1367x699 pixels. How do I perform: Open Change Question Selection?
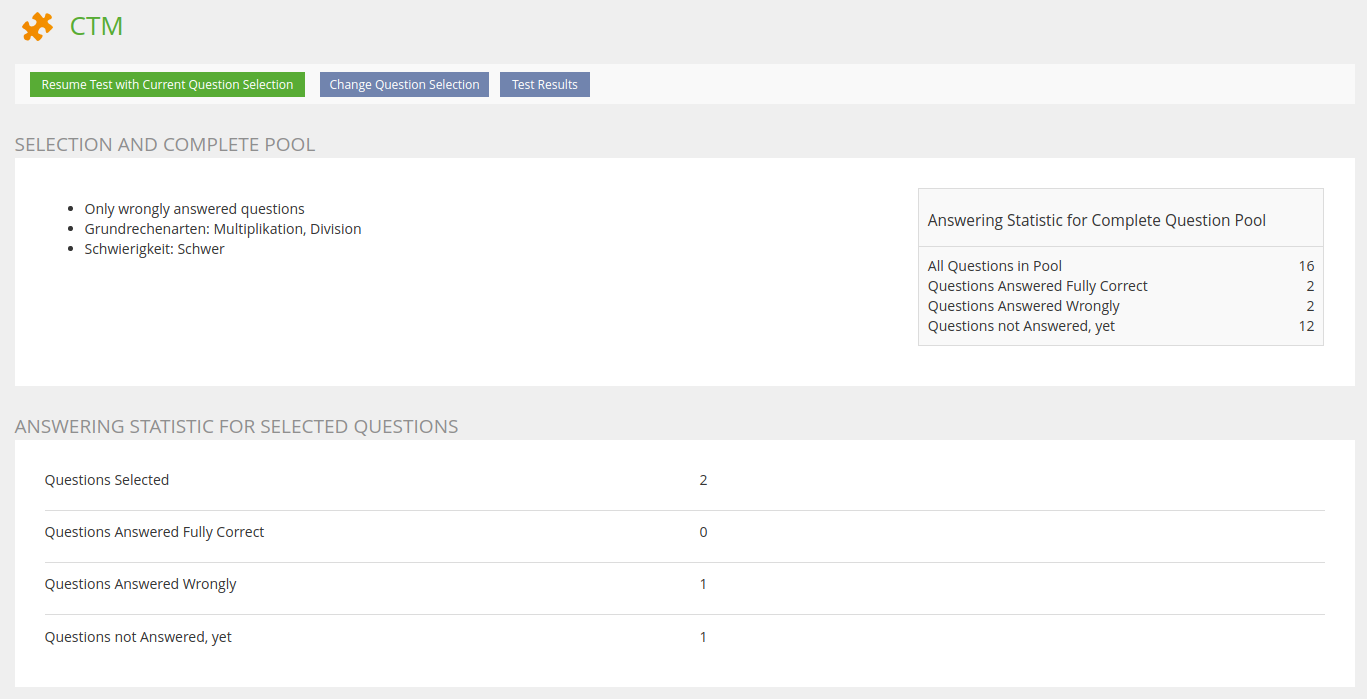coord(404,85)
